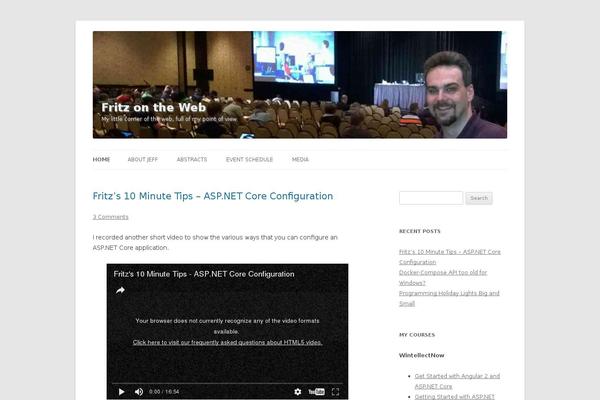Screen dimensions: 600x400
Task: Enter fullscreen mode on the video
Action: tap(336, 392)
